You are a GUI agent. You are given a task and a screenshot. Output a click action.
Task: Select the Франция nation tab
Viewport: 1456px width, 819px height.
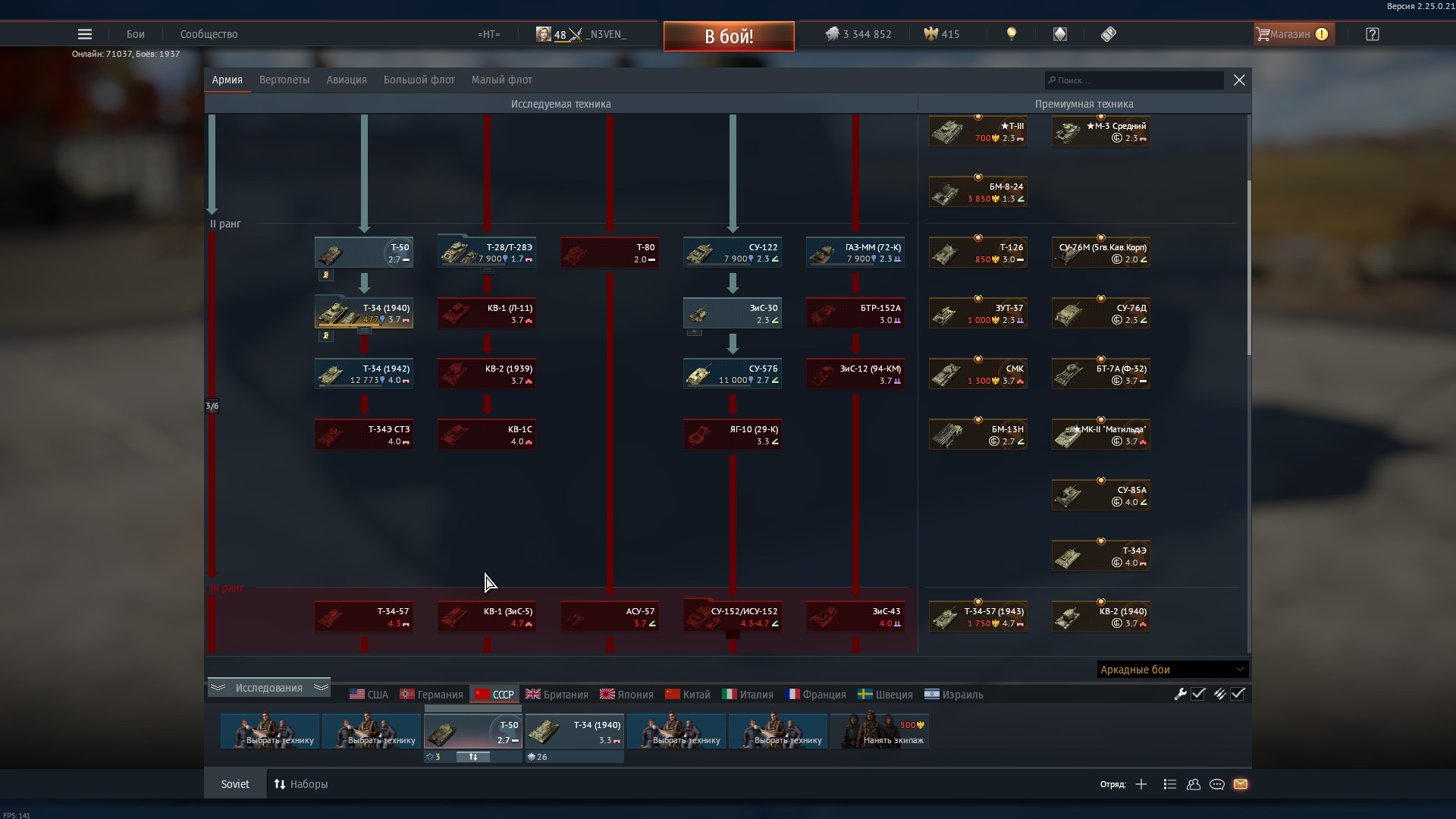[816, 695]
